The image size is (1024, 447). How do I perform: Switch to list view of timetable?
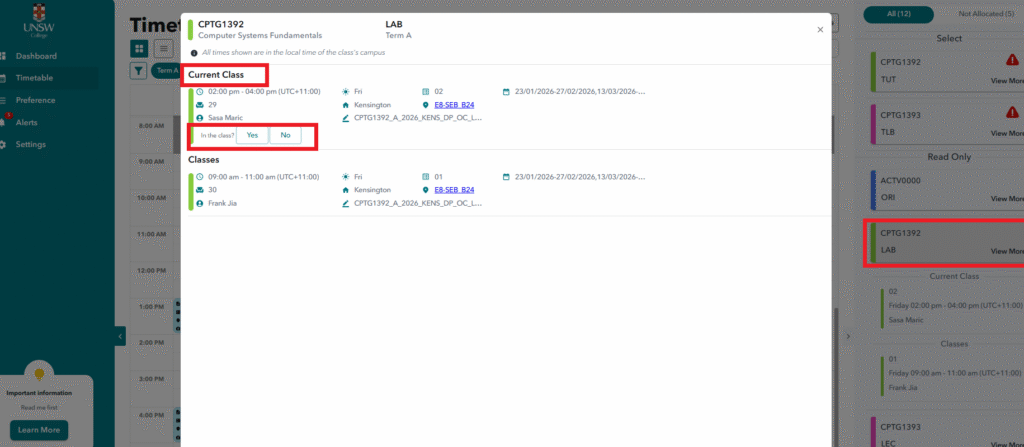164,48
